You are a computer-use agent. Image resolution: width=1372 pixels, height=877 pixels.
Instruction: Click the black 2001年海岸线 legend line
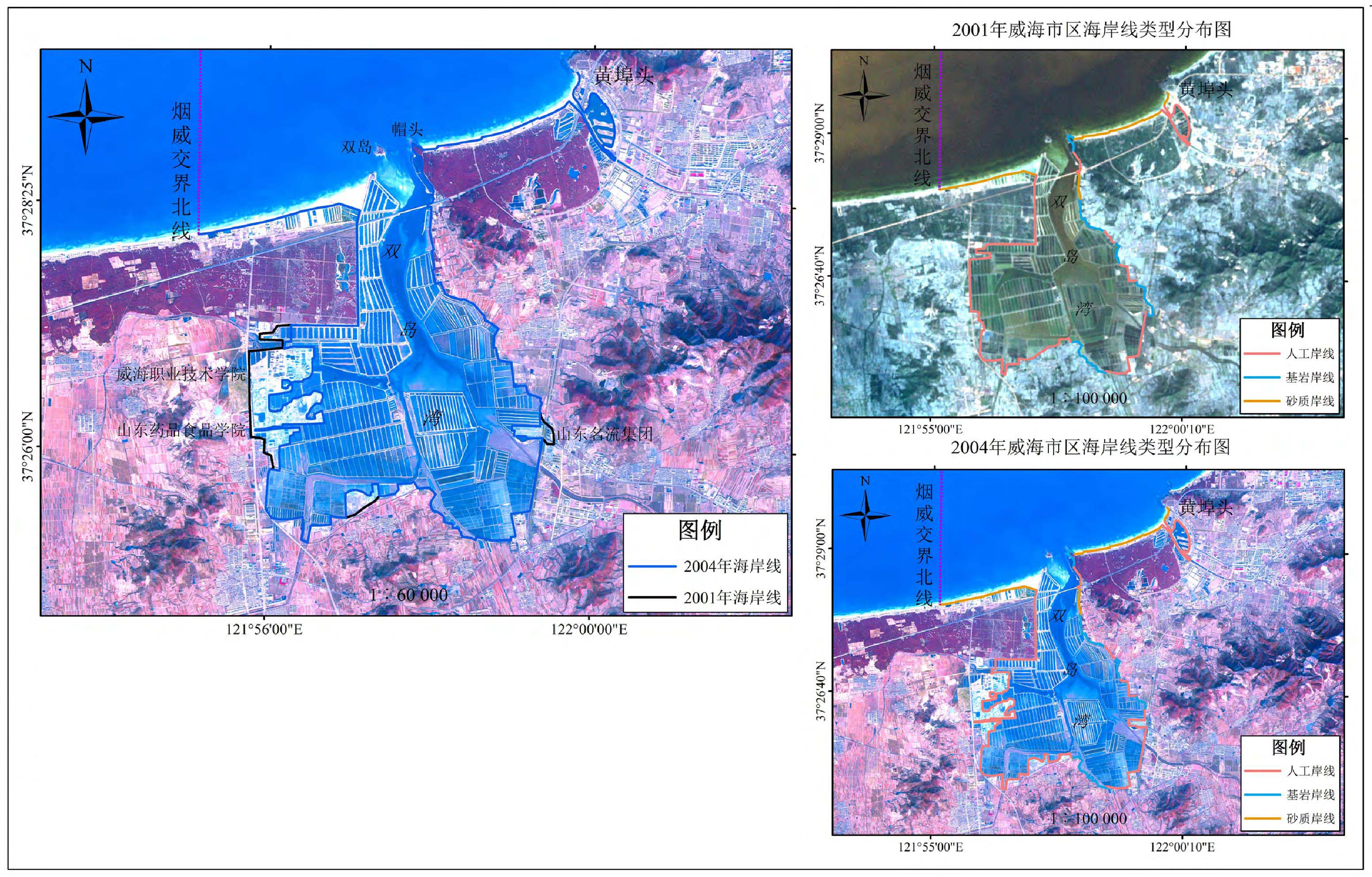[x=652, y=597]
